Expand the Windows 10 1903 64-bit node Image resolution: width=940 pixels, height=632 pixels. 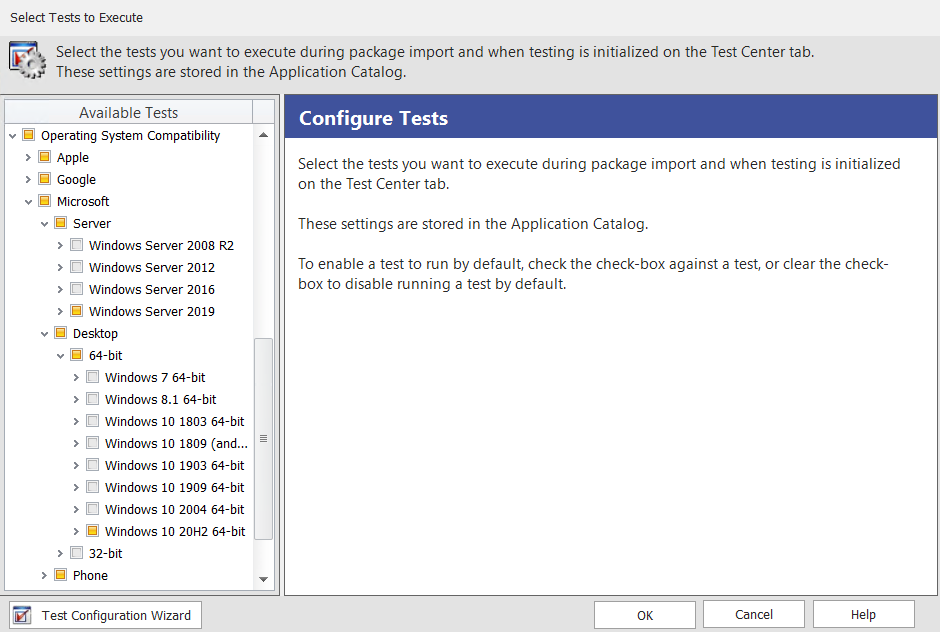pos(76,465)
